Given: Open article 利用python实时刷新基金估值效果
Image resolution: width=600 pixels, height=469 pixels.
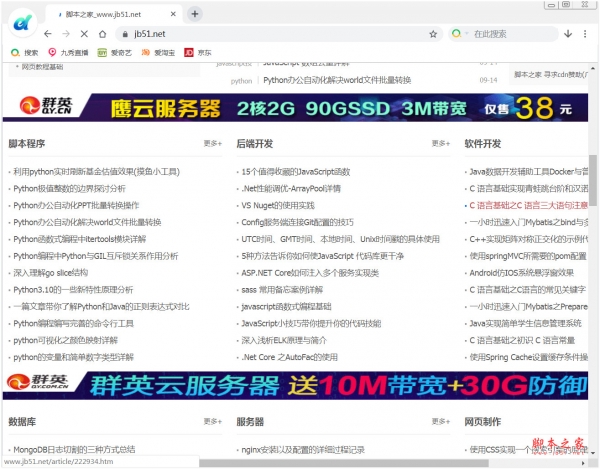Looking at the screenshot, I should (x=96, y=172).
